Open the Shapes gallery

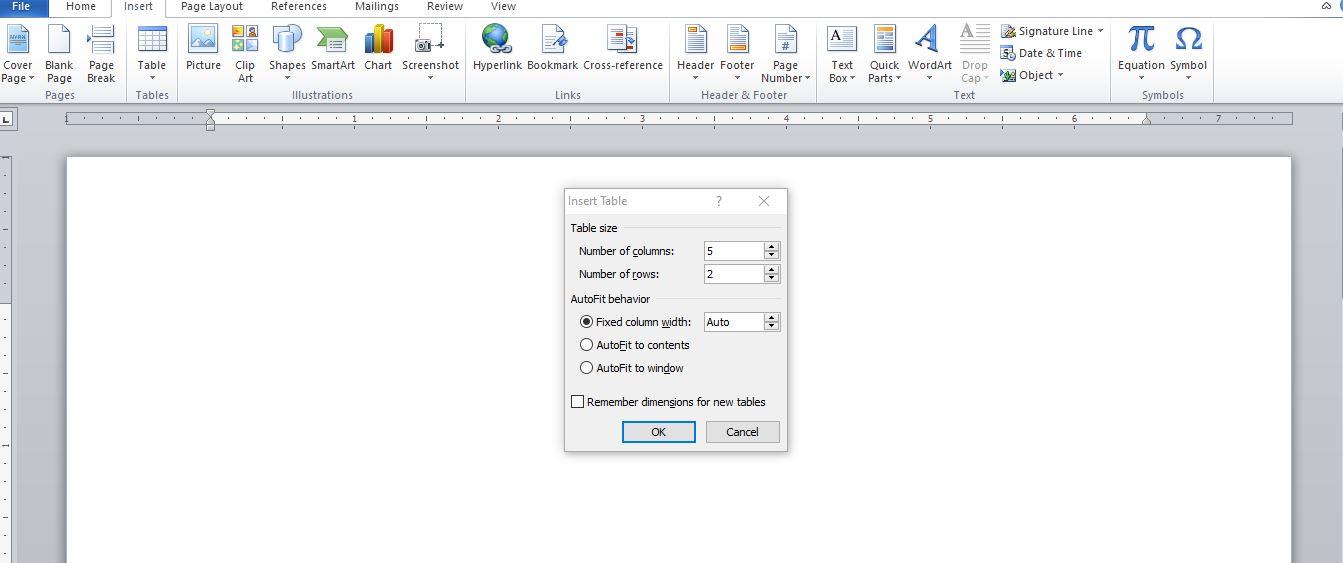click(287, 54)
